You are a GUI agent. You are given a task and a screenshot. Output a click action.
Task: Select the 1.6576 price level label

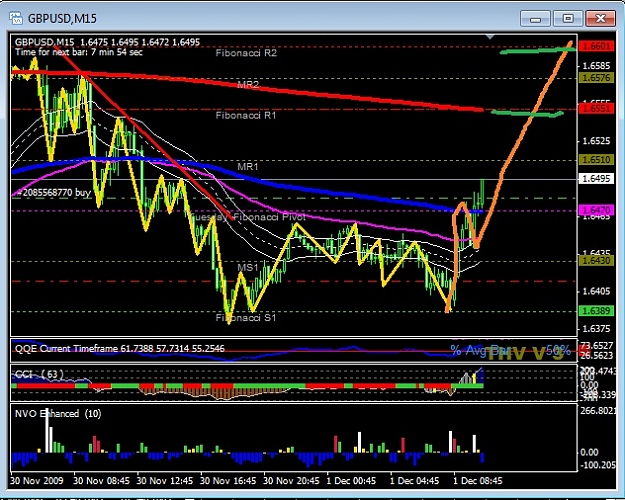coord(596,78)
